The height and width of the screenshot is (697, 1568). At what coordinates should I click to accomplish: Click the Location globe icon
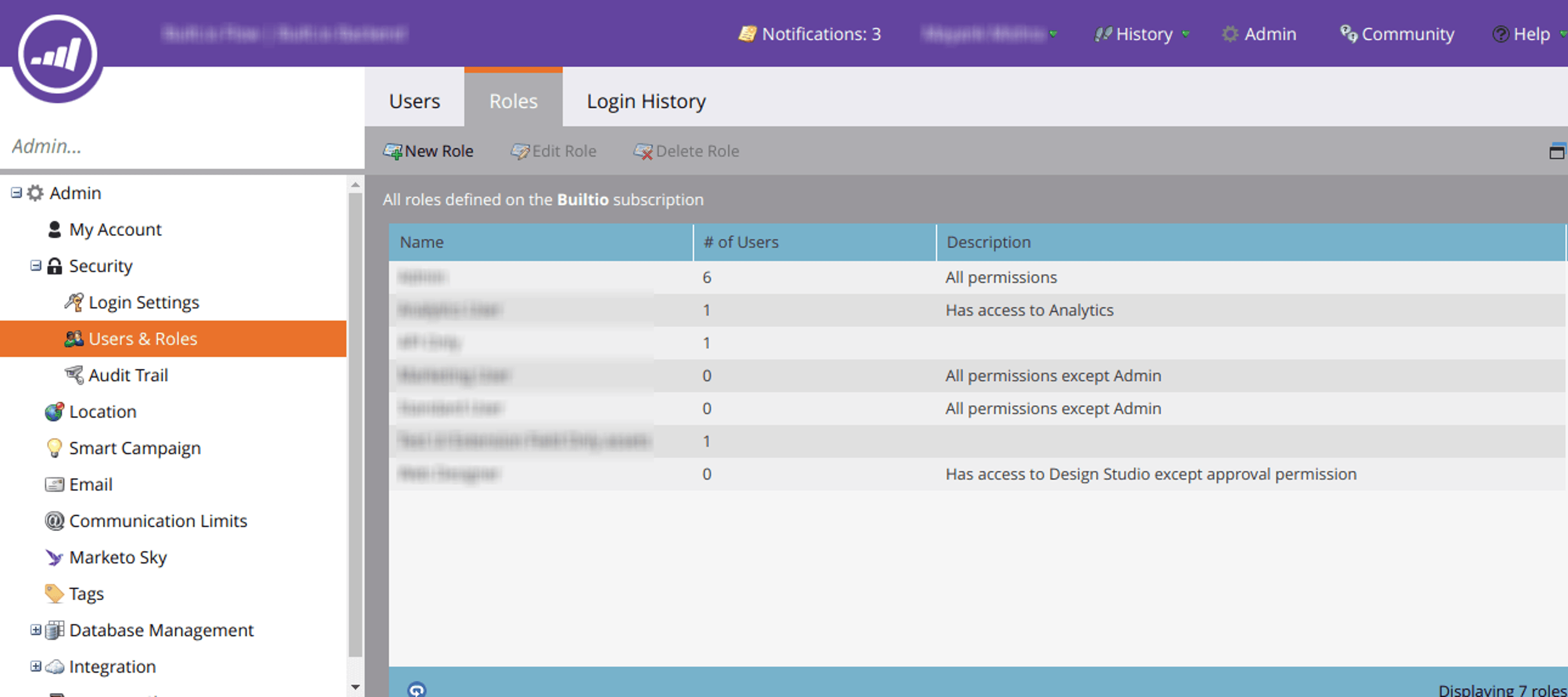click(54, 412)
